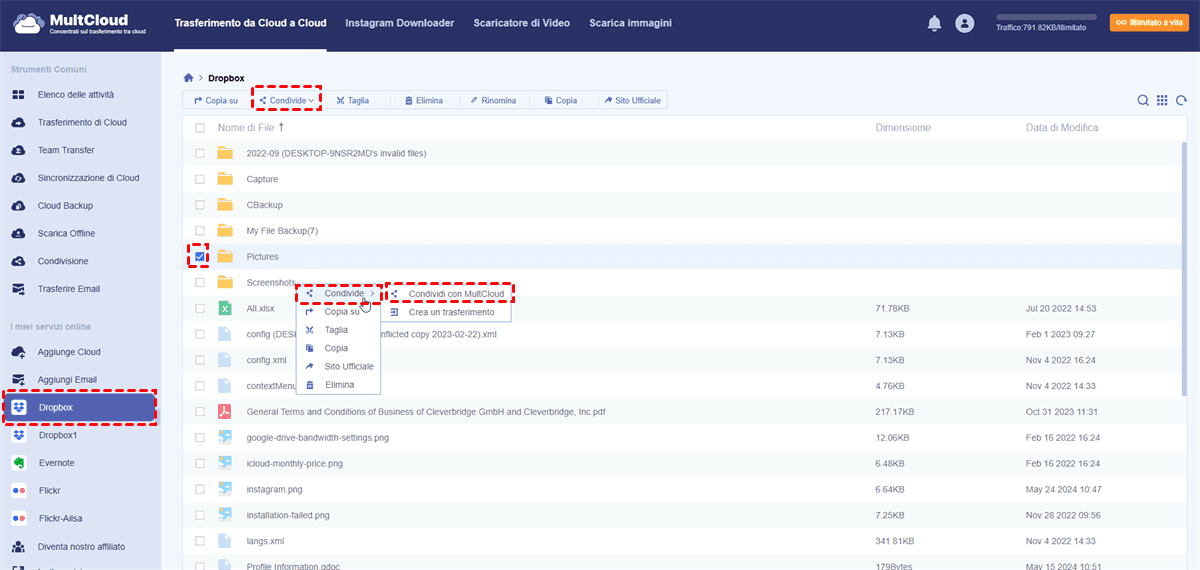
Task: Click the traffic usage progress bar
Action: point(1046,17)
